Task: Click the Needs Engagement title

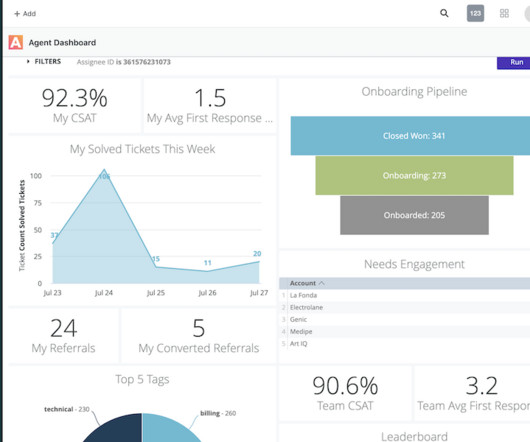Action: [x=414, y=264]
